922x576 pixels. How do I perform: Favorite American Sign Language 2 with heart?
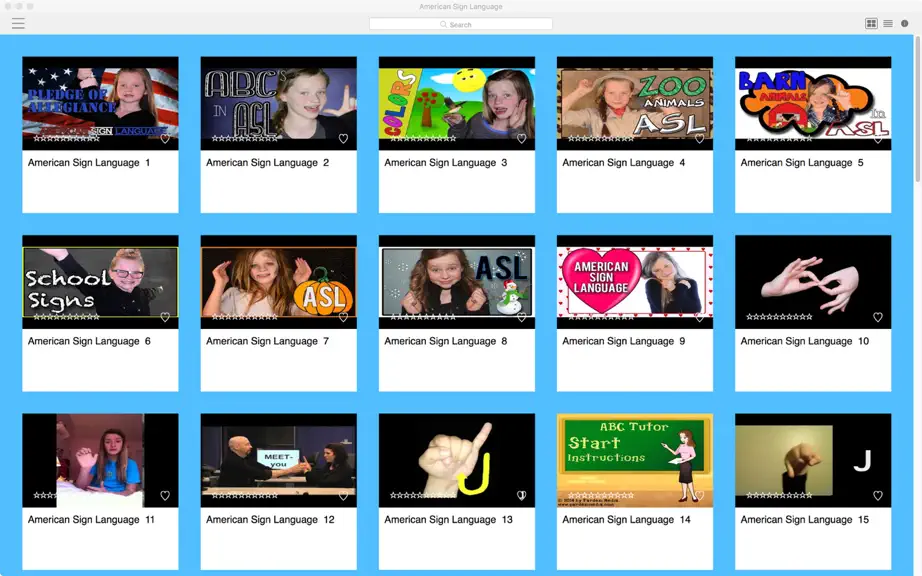point(343,139)
